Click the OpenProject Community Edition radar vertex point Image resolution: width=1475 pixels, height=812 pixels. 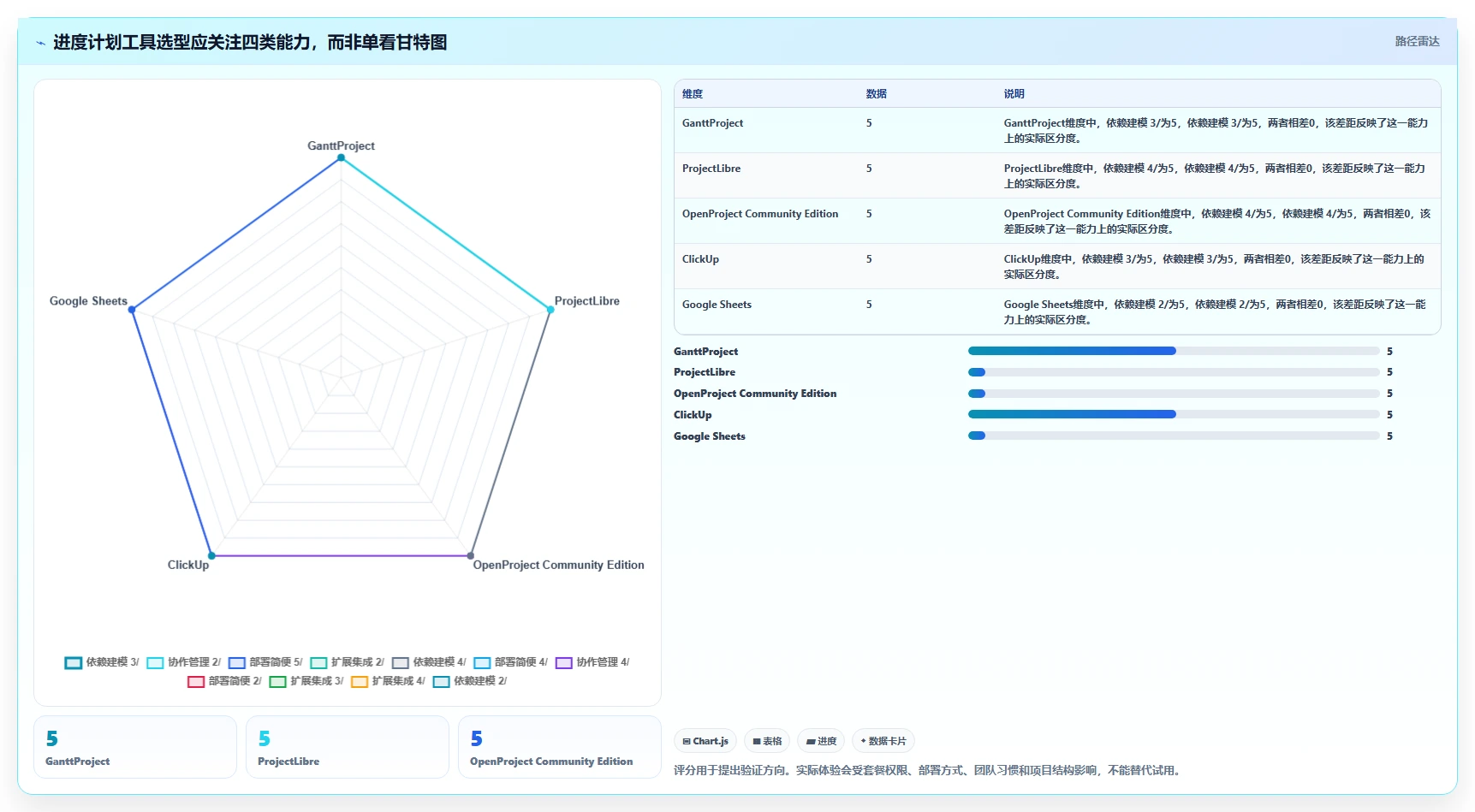pyautogui.click(x=471, y=556)
